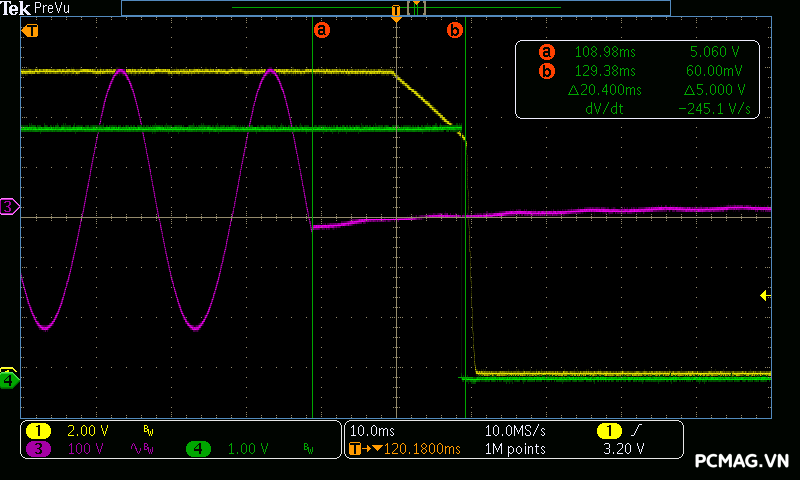The image size is (800, 480).
Task: Click the green channel 4 ground marker
Action: pyautogui.click(x=9, y=380)
